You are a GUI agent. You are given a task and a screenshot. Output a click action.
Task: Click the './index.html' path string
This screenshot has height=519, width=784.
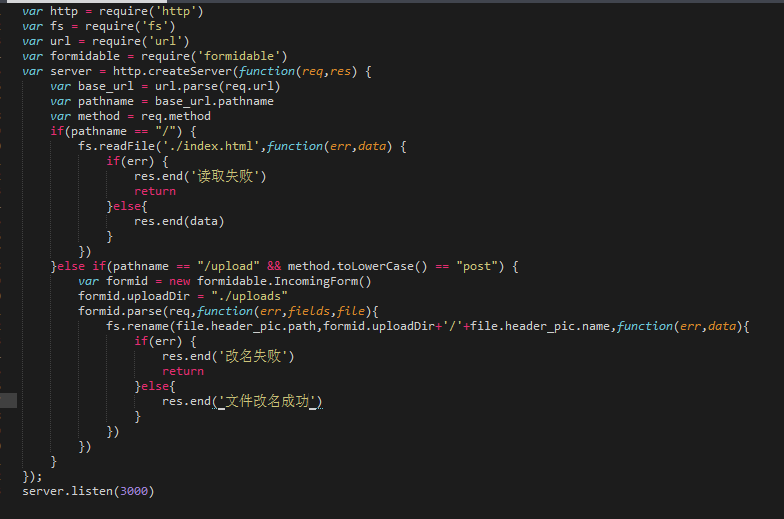[212, 146]
